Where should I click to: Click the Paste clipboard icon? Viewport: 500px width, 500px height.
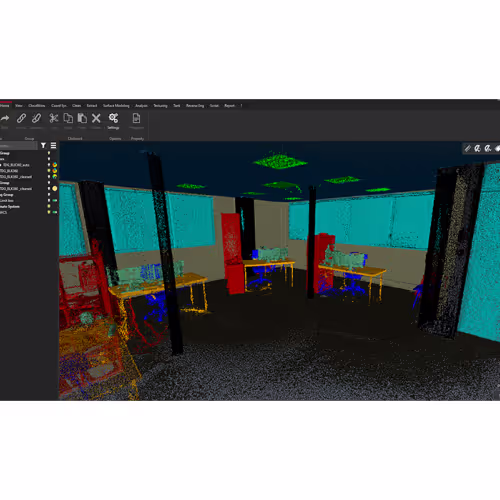point(82,118)
